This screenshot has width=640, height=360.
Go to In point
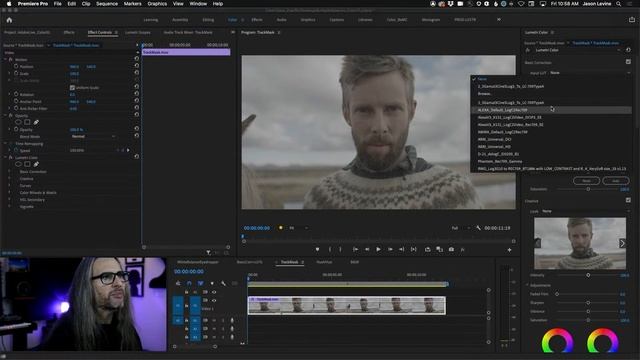356,249
